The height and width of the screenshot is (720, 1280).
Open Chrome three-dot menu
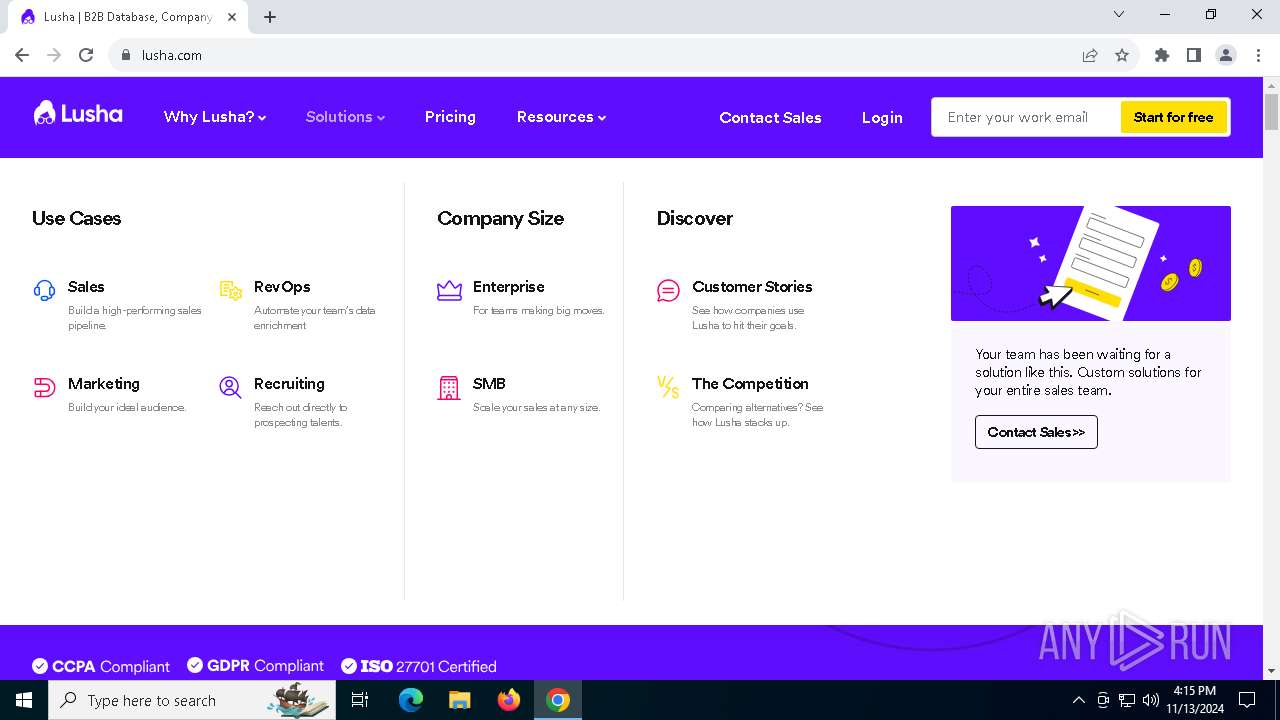click(1258, 55)
